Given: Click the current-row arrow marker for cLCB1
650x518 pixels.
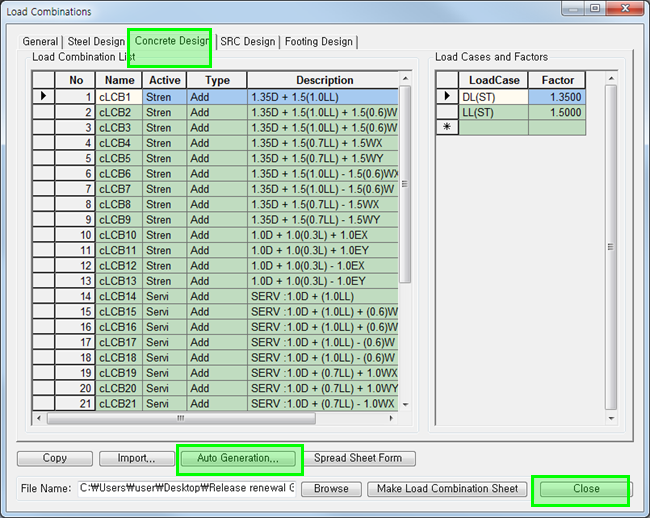Looking at the screenshot, I should (x=44, y=97).
